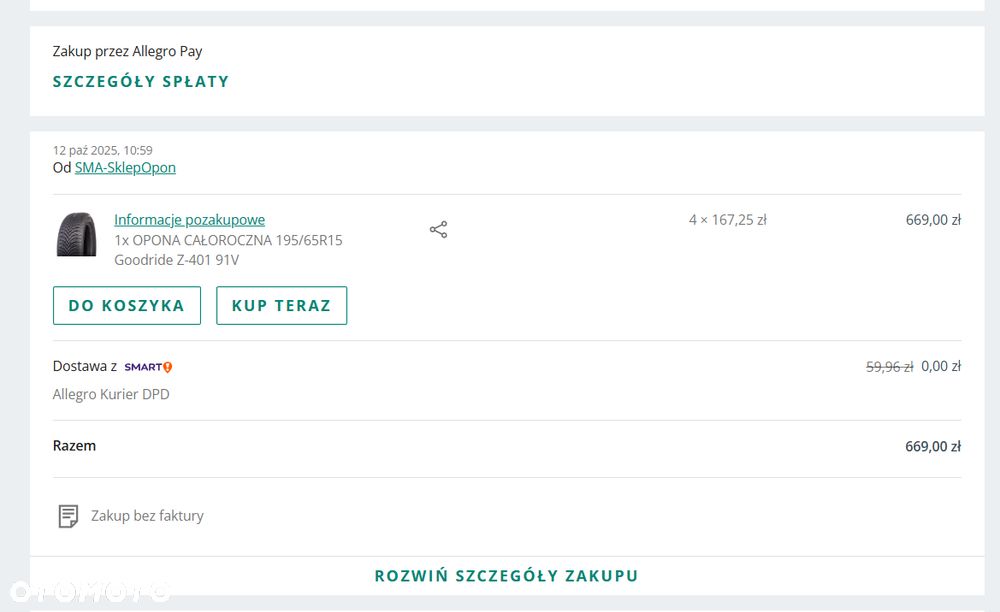1000x612 pixels.
Task: Open Informacje pozakupowe link
Action: 189,220
